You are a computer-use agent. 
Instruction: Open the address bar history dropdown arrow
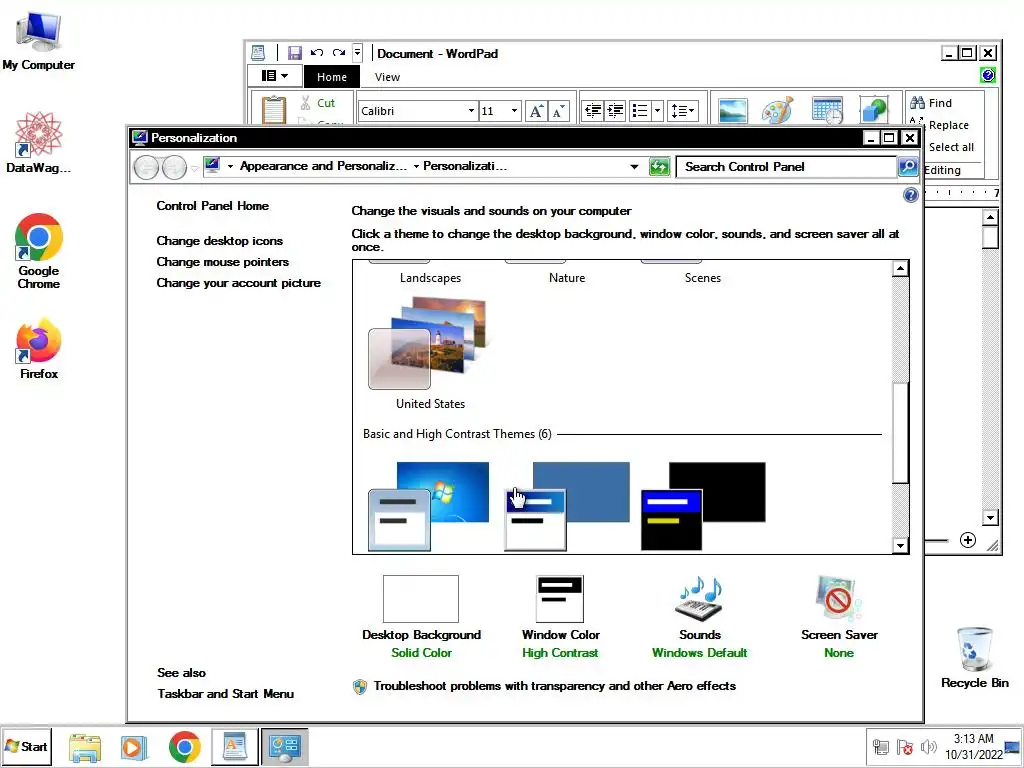[633, 167]
